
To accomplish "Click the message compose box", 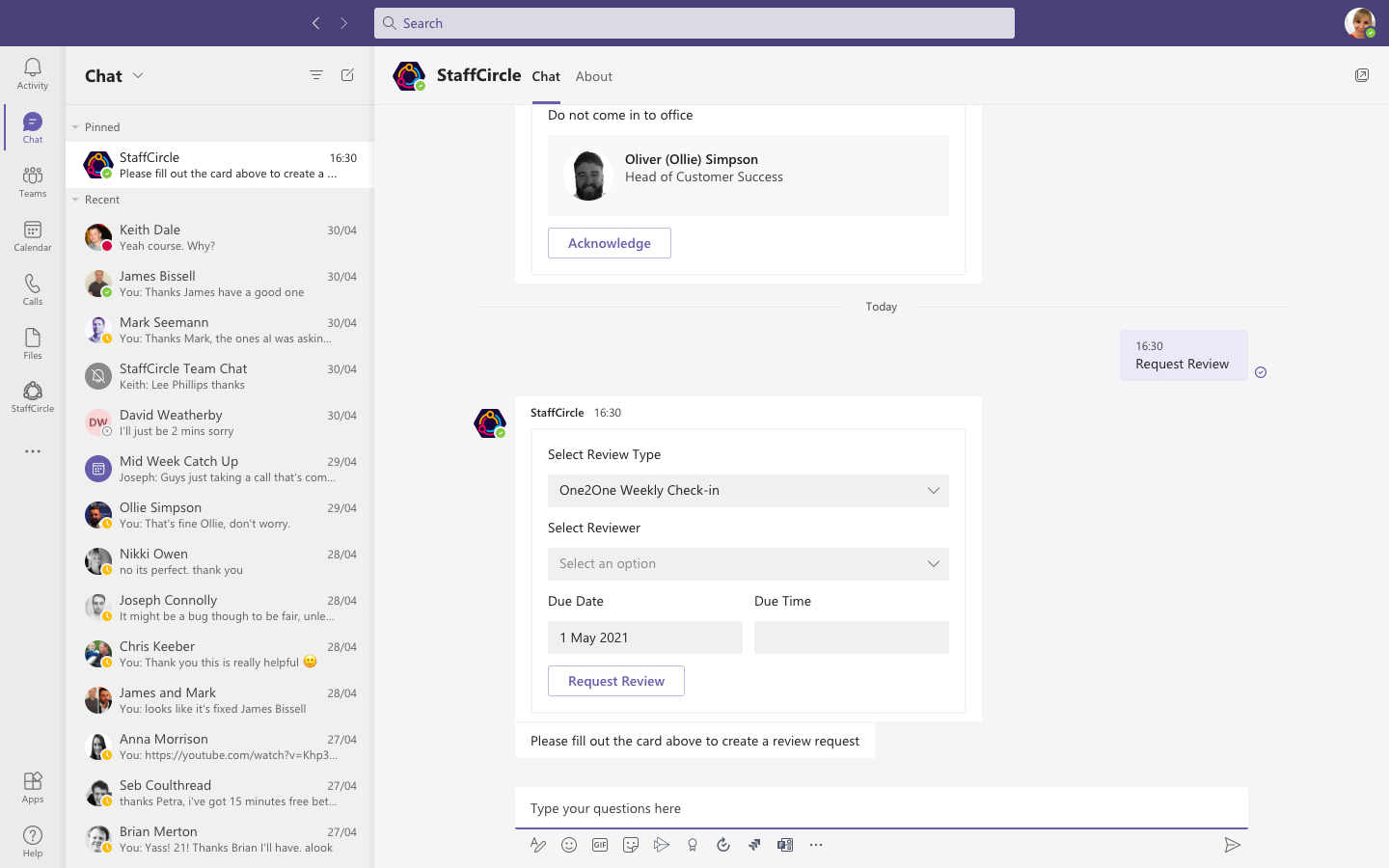I will tap(882, 808).
